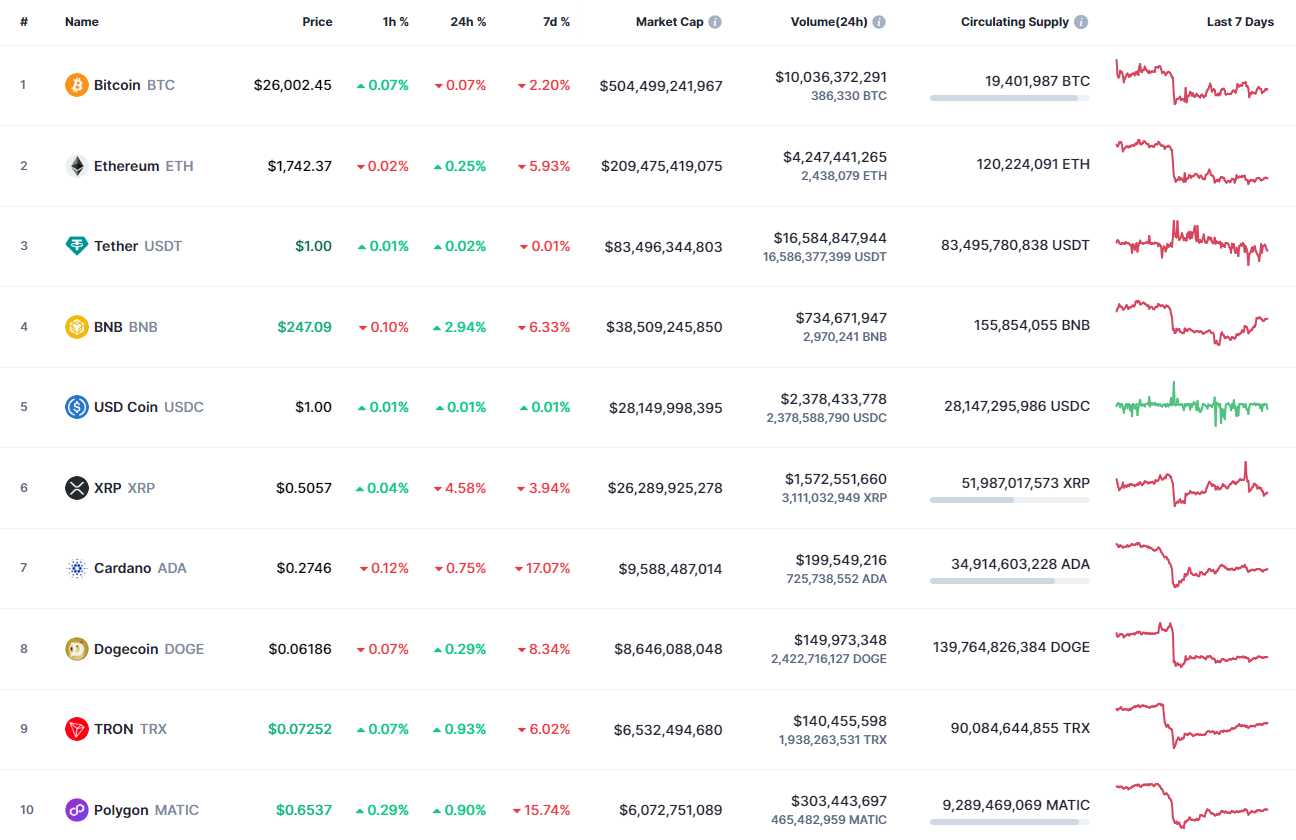Image resolution: width=1296 pixels, height=840 pixels.
Task: Select the TRON logo icon
Action: [x=75, y=728]
